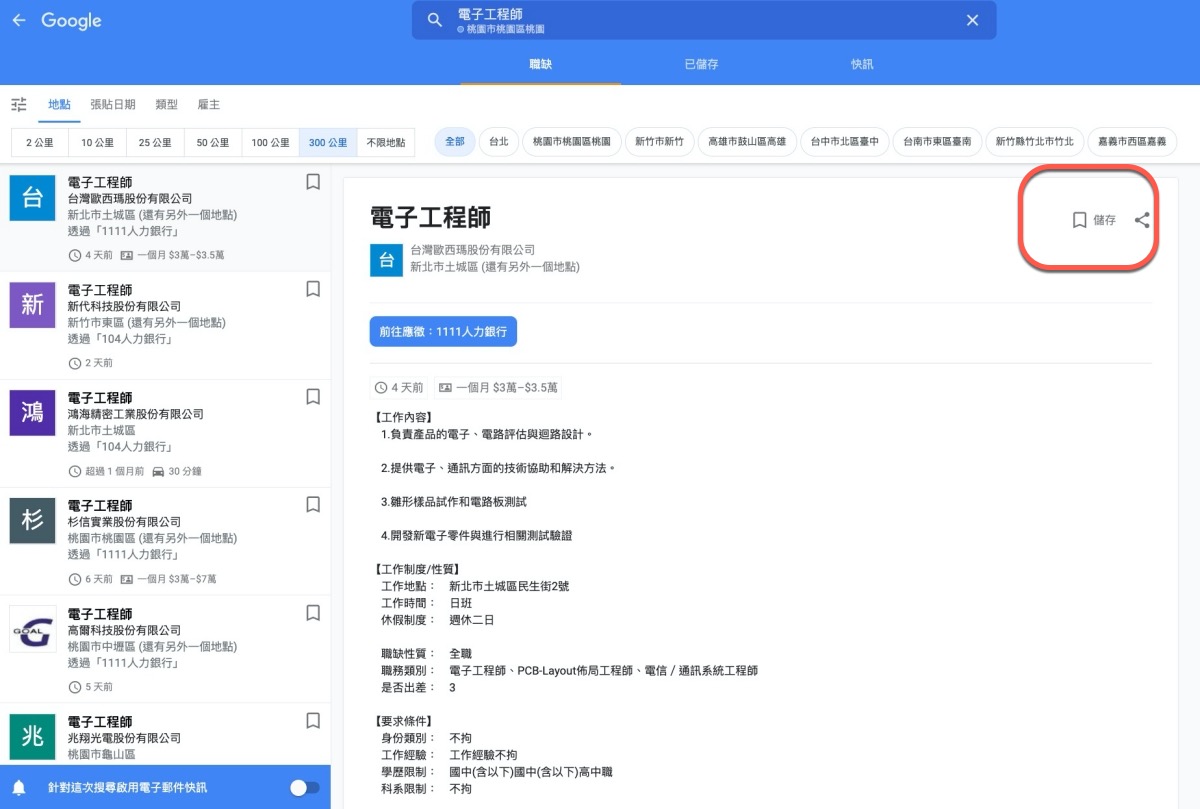Switch to the 快訊 tab
Viewport: 1200px width, 809px height.
(862, 64)
